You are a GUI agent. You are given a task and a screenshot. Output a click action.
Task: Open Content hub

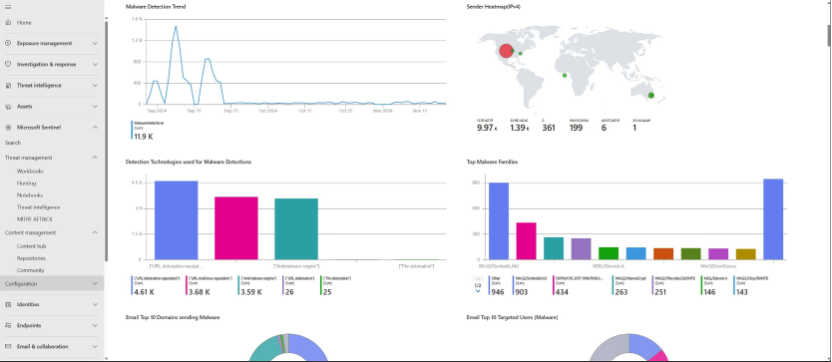(31, 246)
